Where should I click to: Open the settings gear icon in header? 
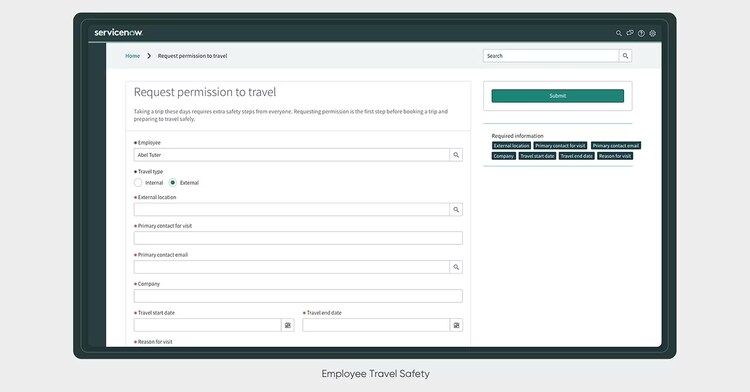point(652,33)
